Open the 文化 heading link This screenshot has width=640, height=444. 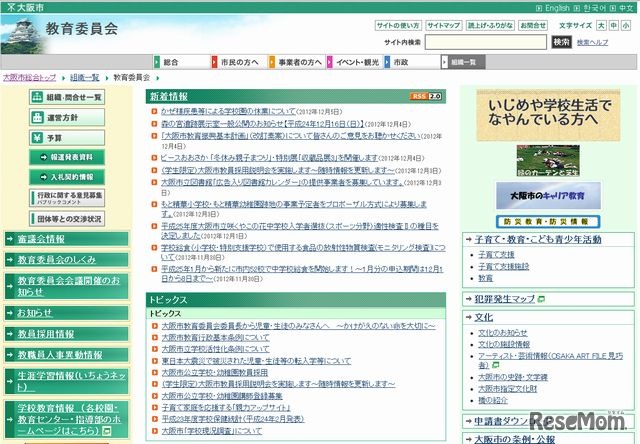[484, 317]
